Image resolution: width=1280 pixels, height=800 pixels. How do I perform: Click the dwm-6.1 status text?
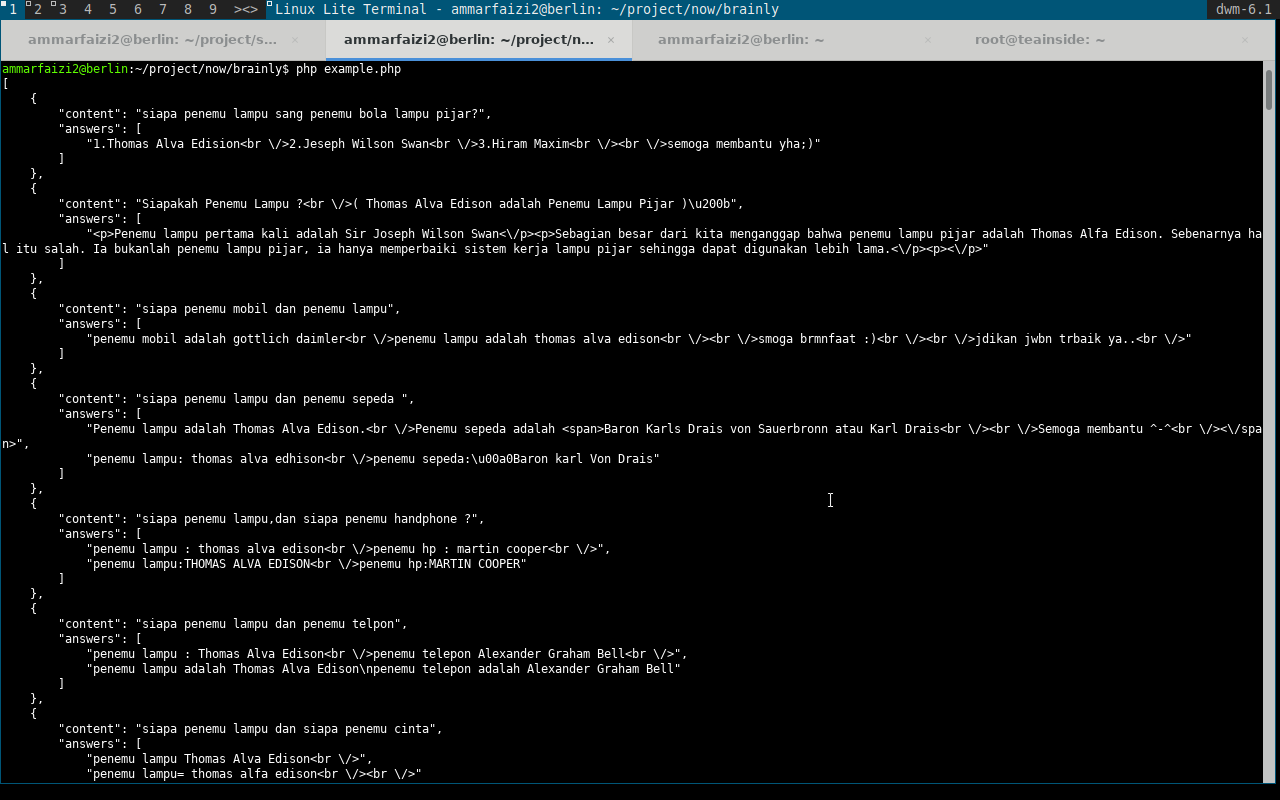coord(1244,9)
